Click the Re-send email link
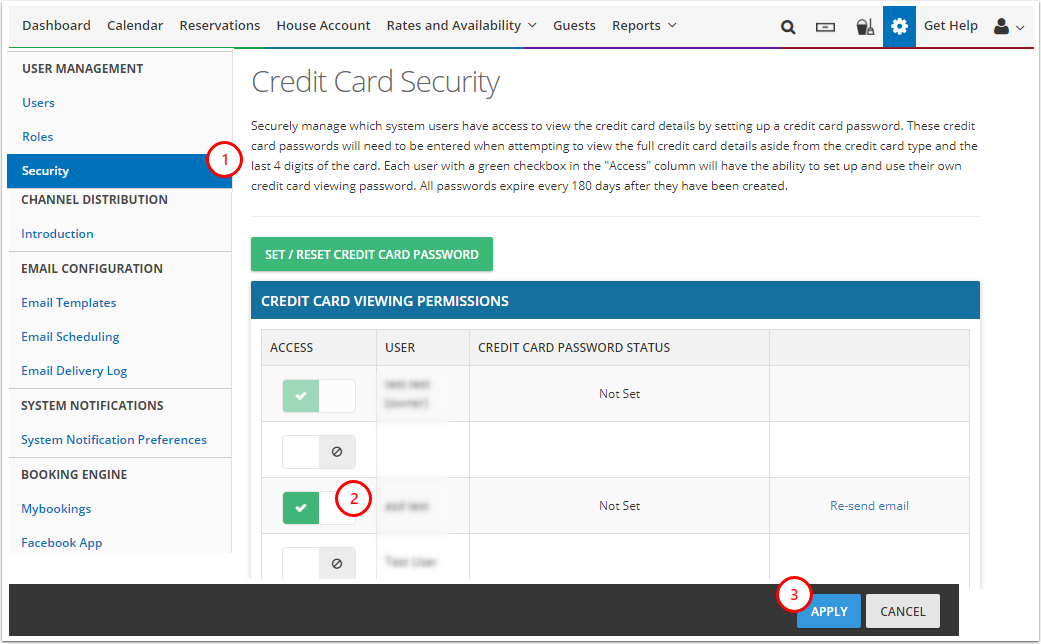 [868, 506]
